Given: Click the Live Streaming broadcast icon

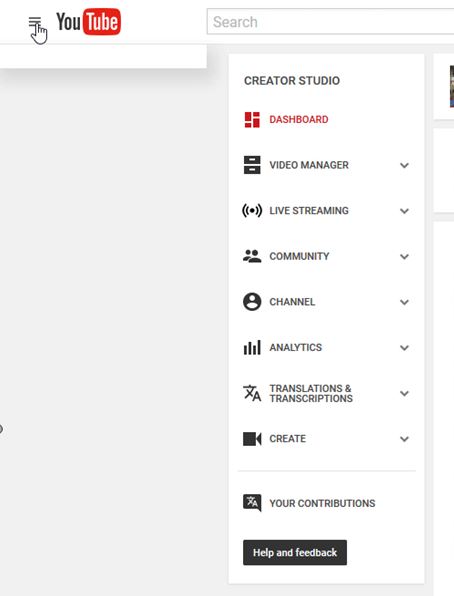Looking at the screenshot, I should pos(252,210).
